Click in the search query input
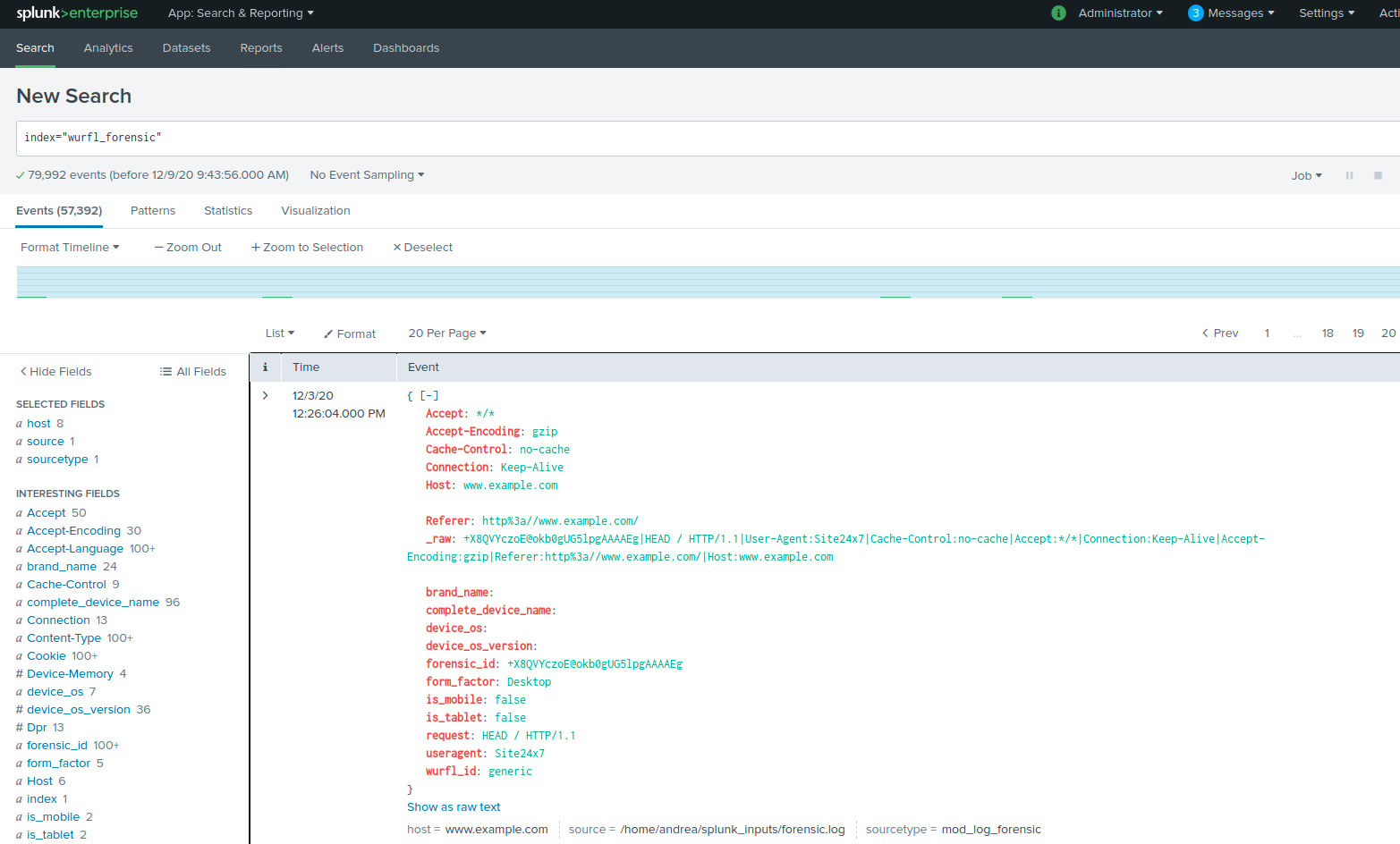The image size is (1400, 844). click(x=708, y=139)
